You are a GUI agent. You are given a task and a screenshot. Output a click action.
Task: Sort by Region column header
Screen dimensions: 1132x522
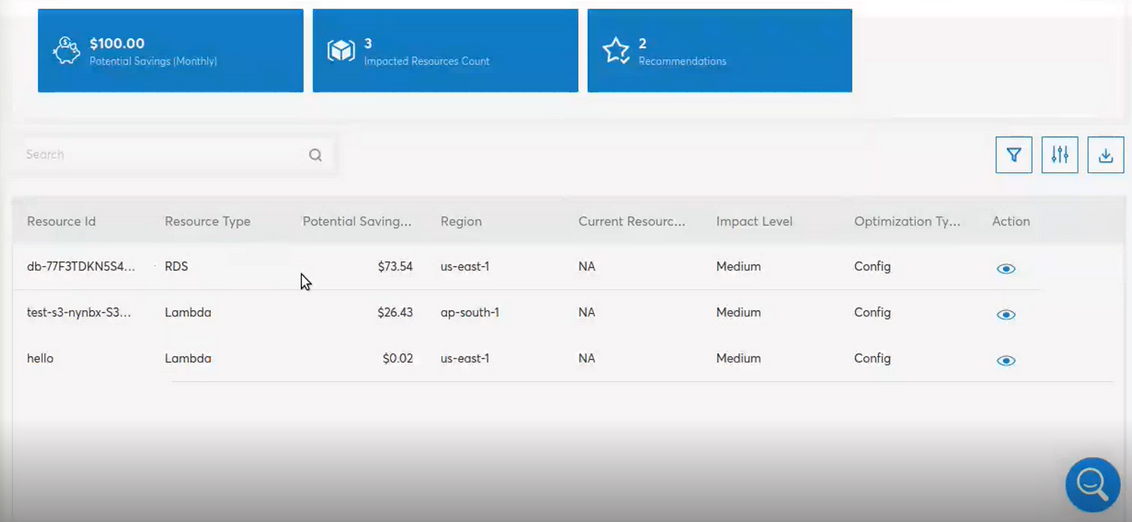click(461, 222)
